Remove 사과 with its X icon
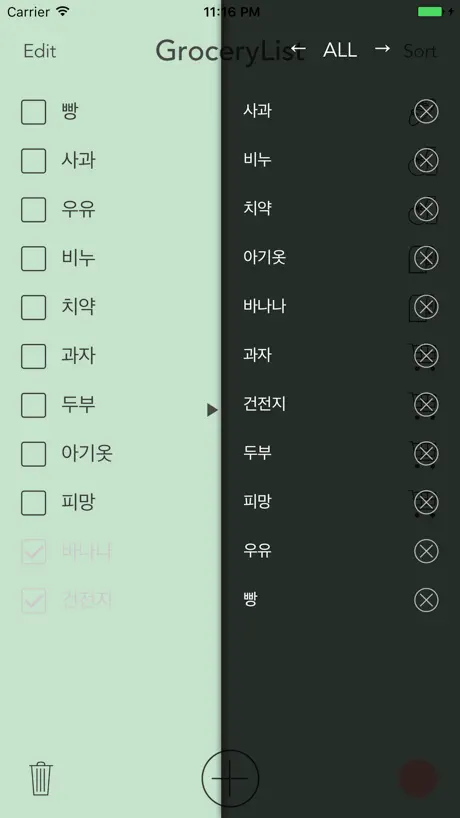Image resolution: width=460 pixels, height=818 pixels. tap(426, 111)
